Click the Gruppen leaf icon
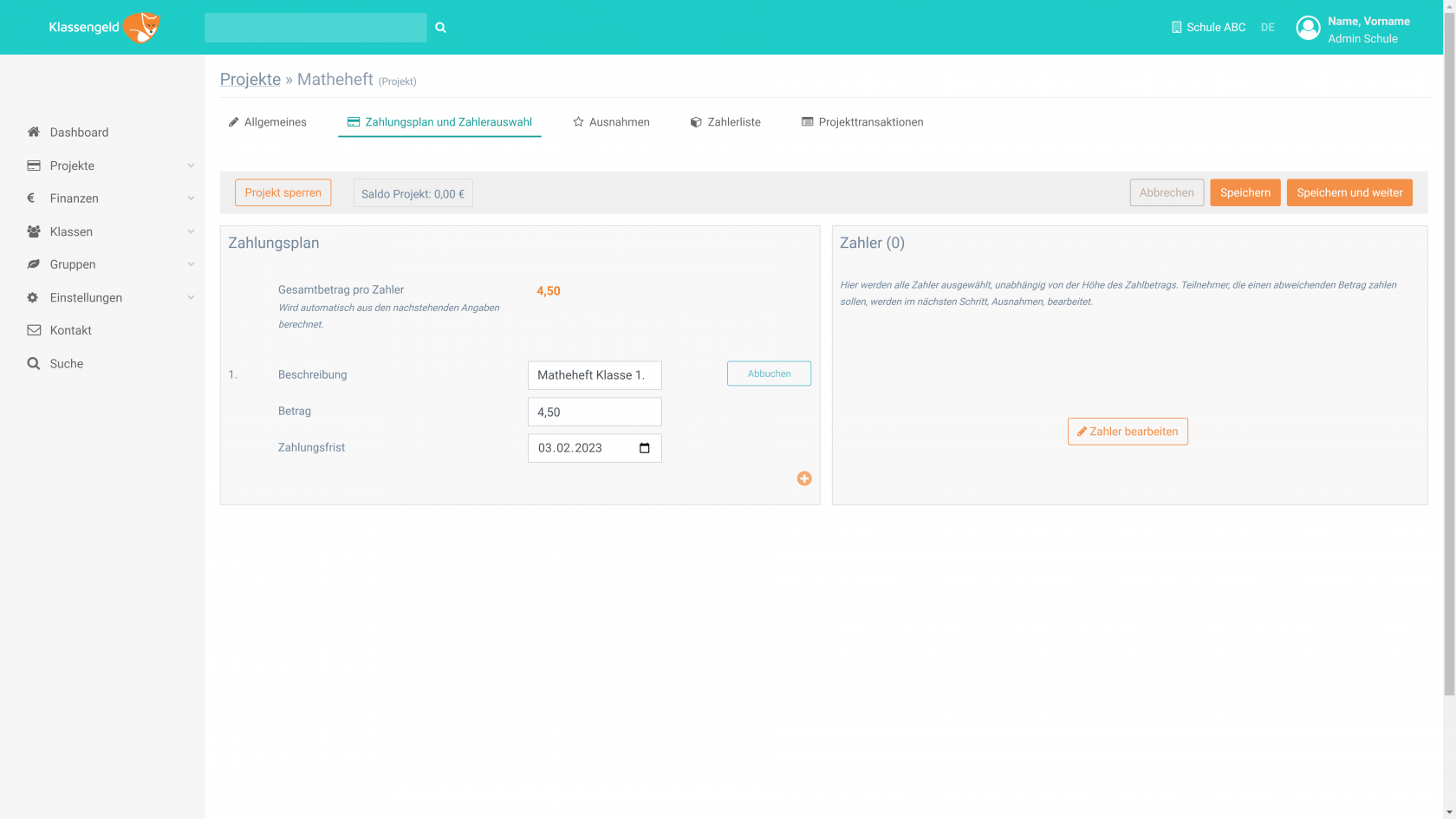The width and height of the screenshot is (1456, 819). (x=34, y=264)
